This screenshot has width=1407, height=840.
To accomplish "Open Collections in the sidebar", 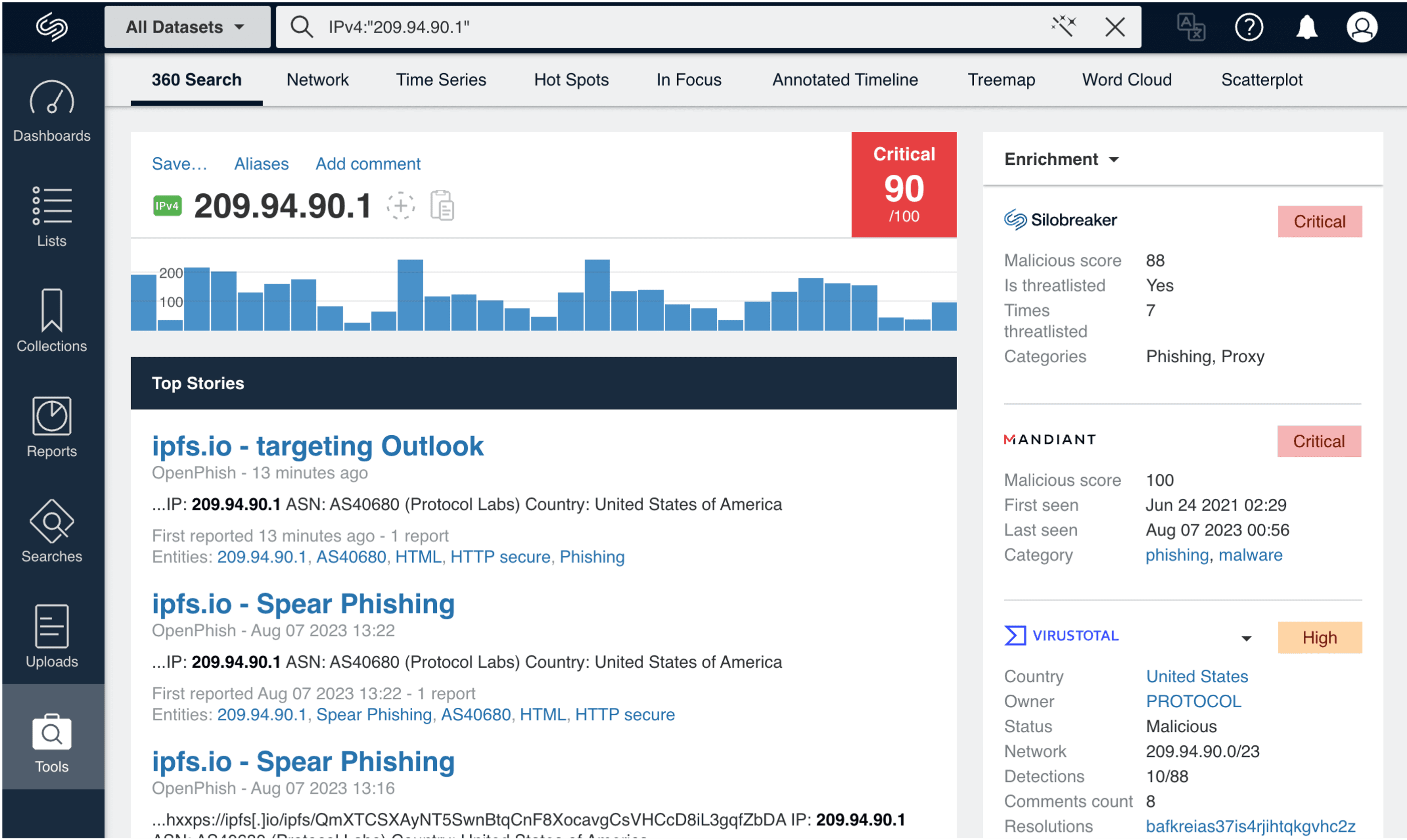I will 52,322.
